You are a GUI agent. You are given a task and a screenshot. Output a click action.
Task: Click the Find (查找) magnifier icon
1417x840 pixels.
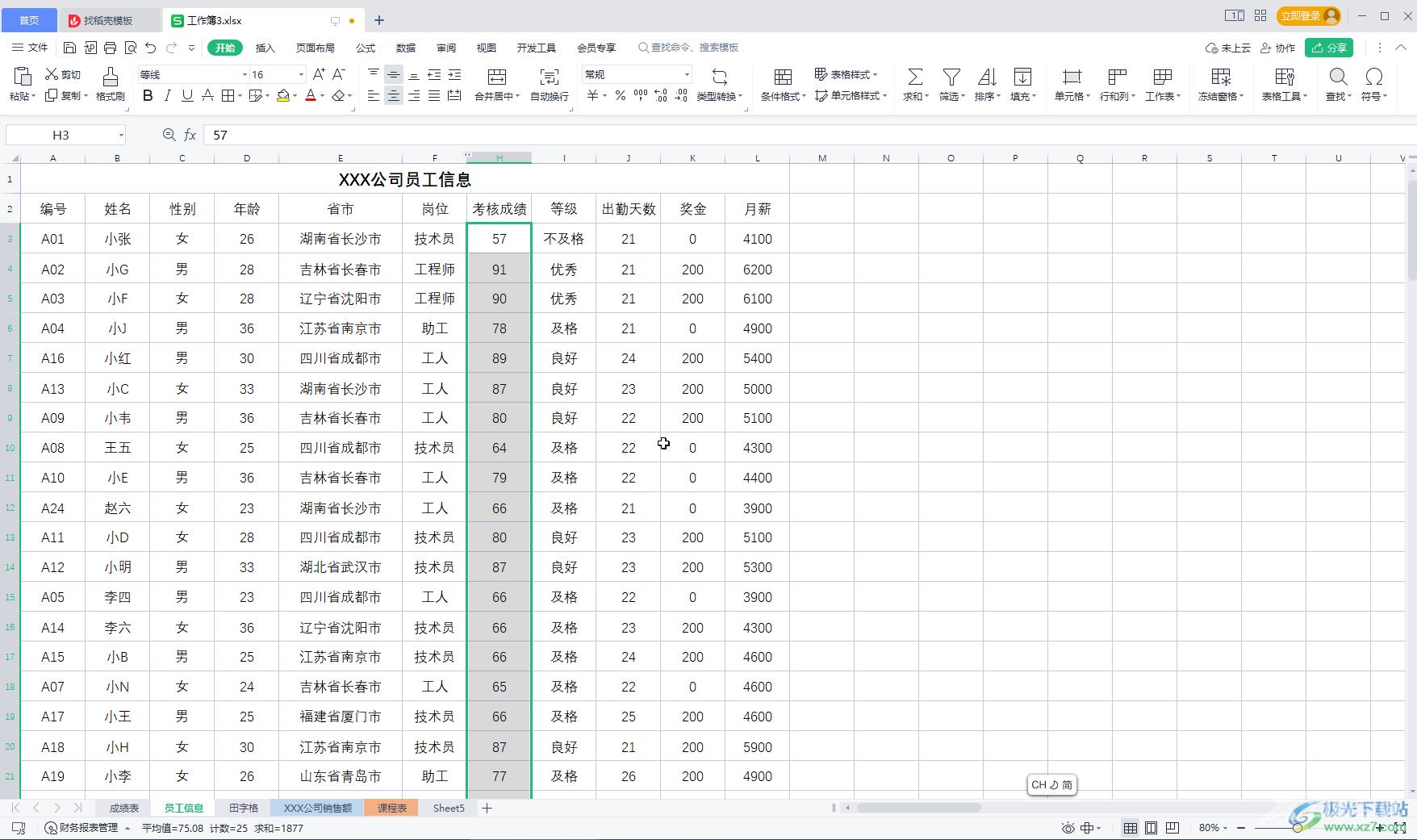tap(1338, 77)
